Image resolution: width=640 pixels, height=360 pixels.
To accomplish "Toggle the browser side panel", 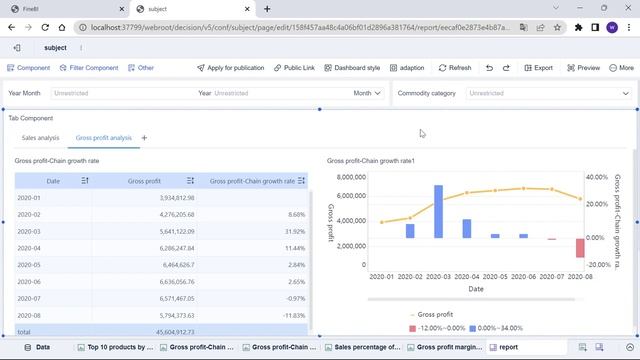I will pyautogui.click(x=595, y=27).
